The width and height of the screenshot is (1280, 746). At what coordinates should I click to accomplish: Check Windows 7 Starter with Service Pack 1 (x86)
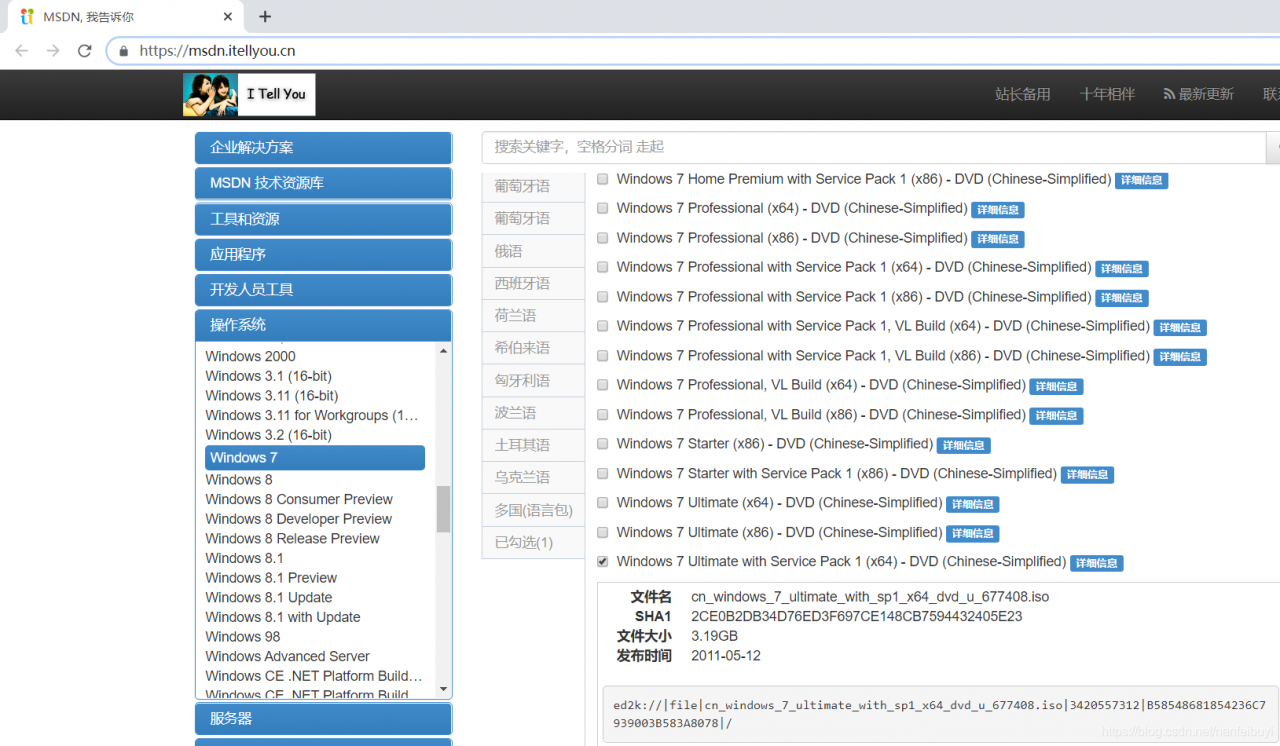tap(603, 474)
